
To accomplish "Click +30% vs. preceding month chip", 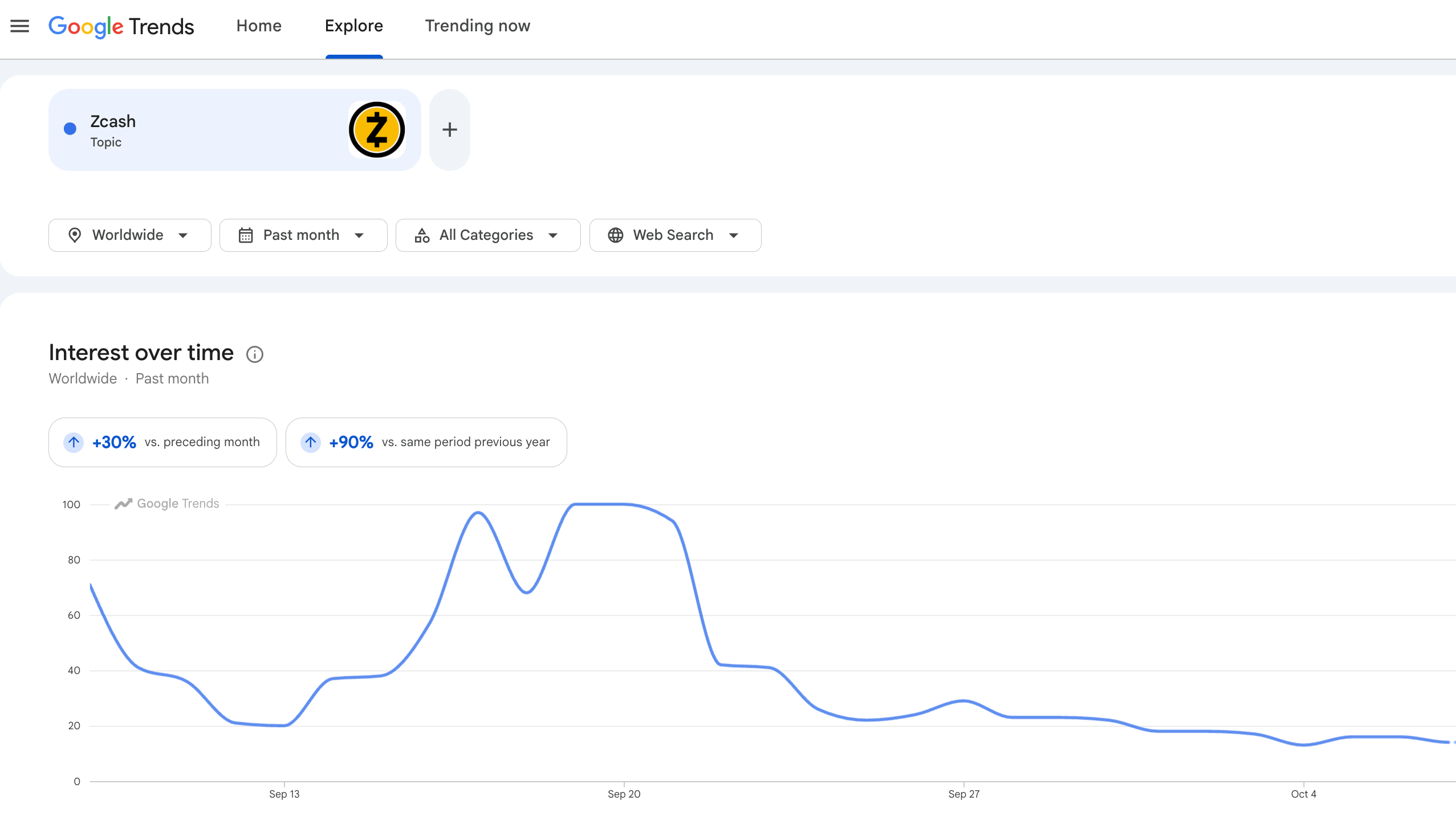I will 162,443.
